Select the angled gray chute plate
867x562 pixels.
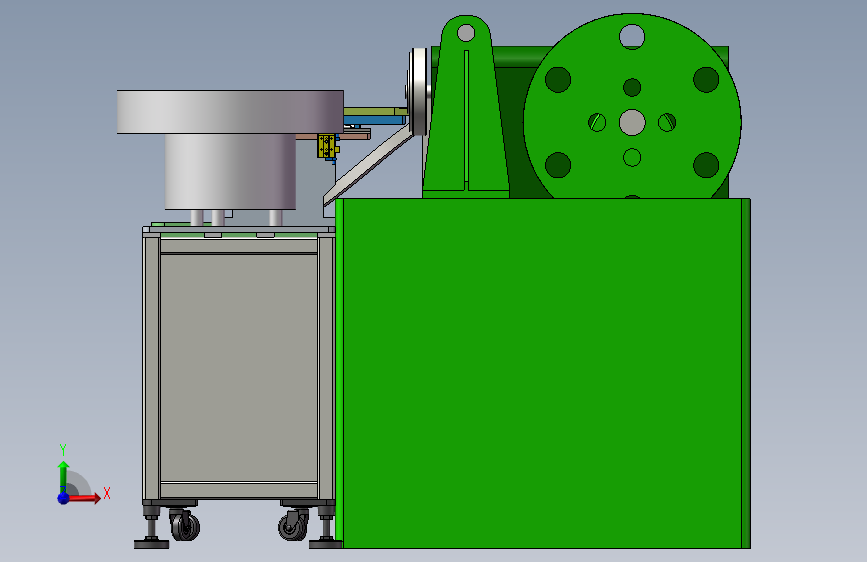369,167
